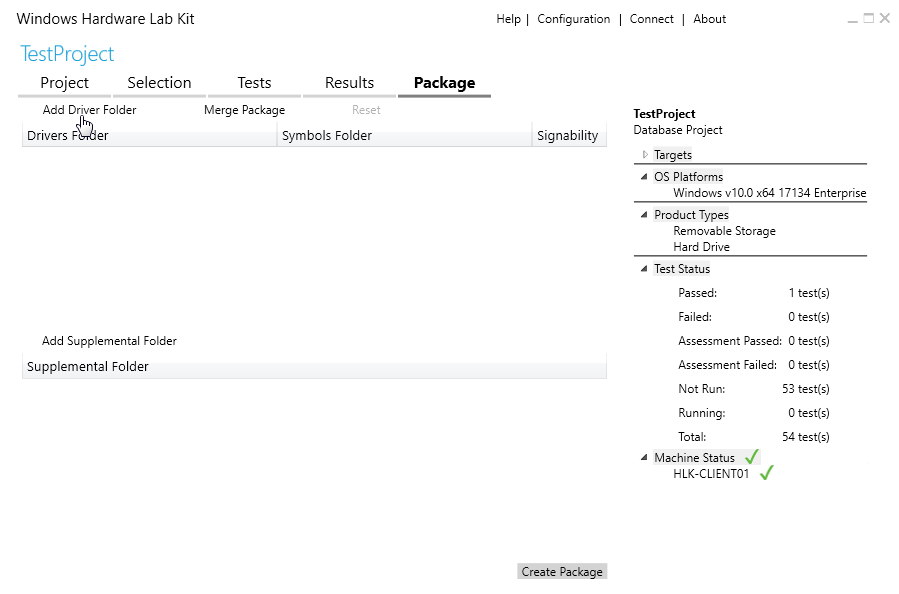Collapse the Machine Status section
This screenshot has width=899, height=594.
[644, 458]
